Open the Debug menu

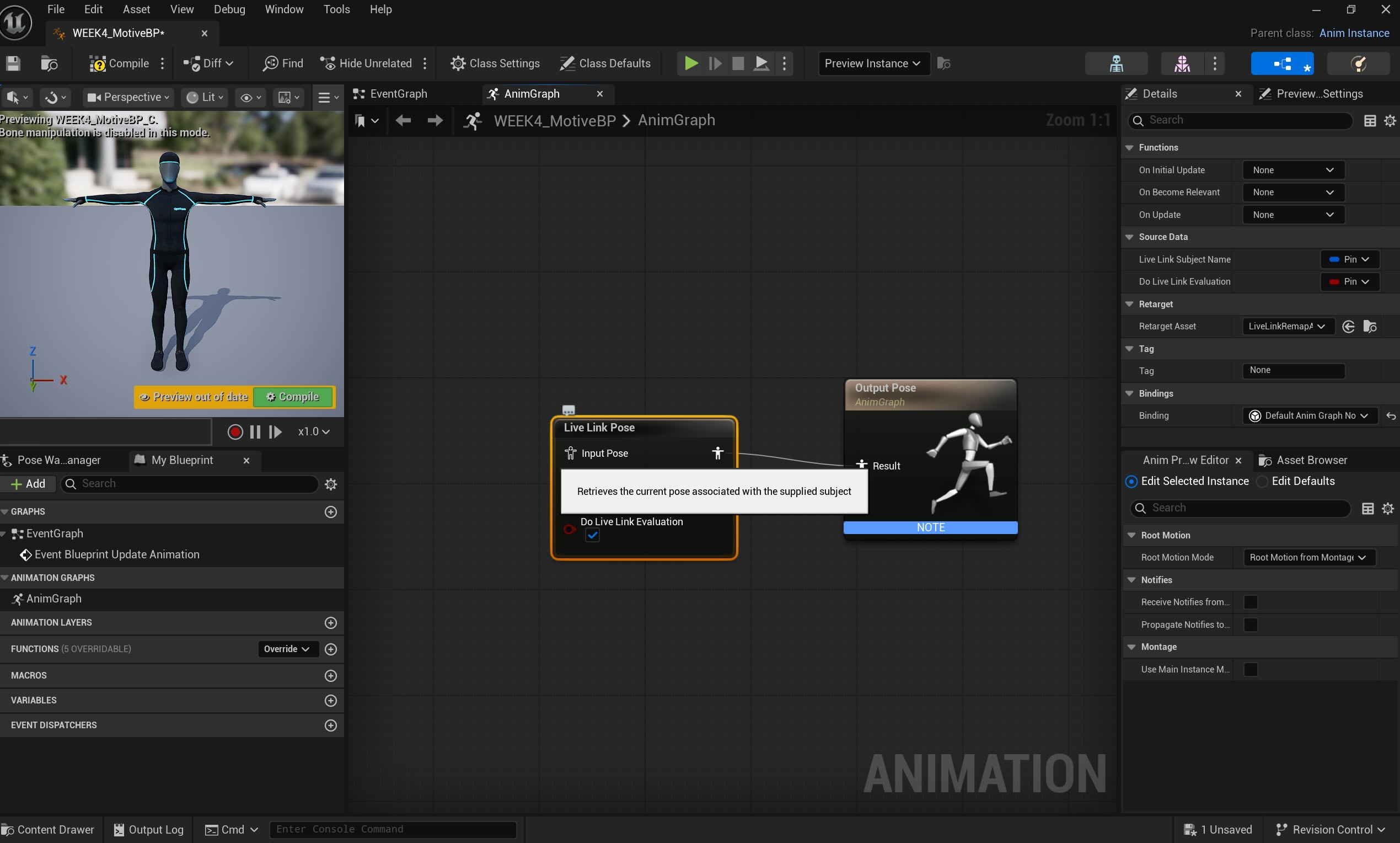click(229, 9)
